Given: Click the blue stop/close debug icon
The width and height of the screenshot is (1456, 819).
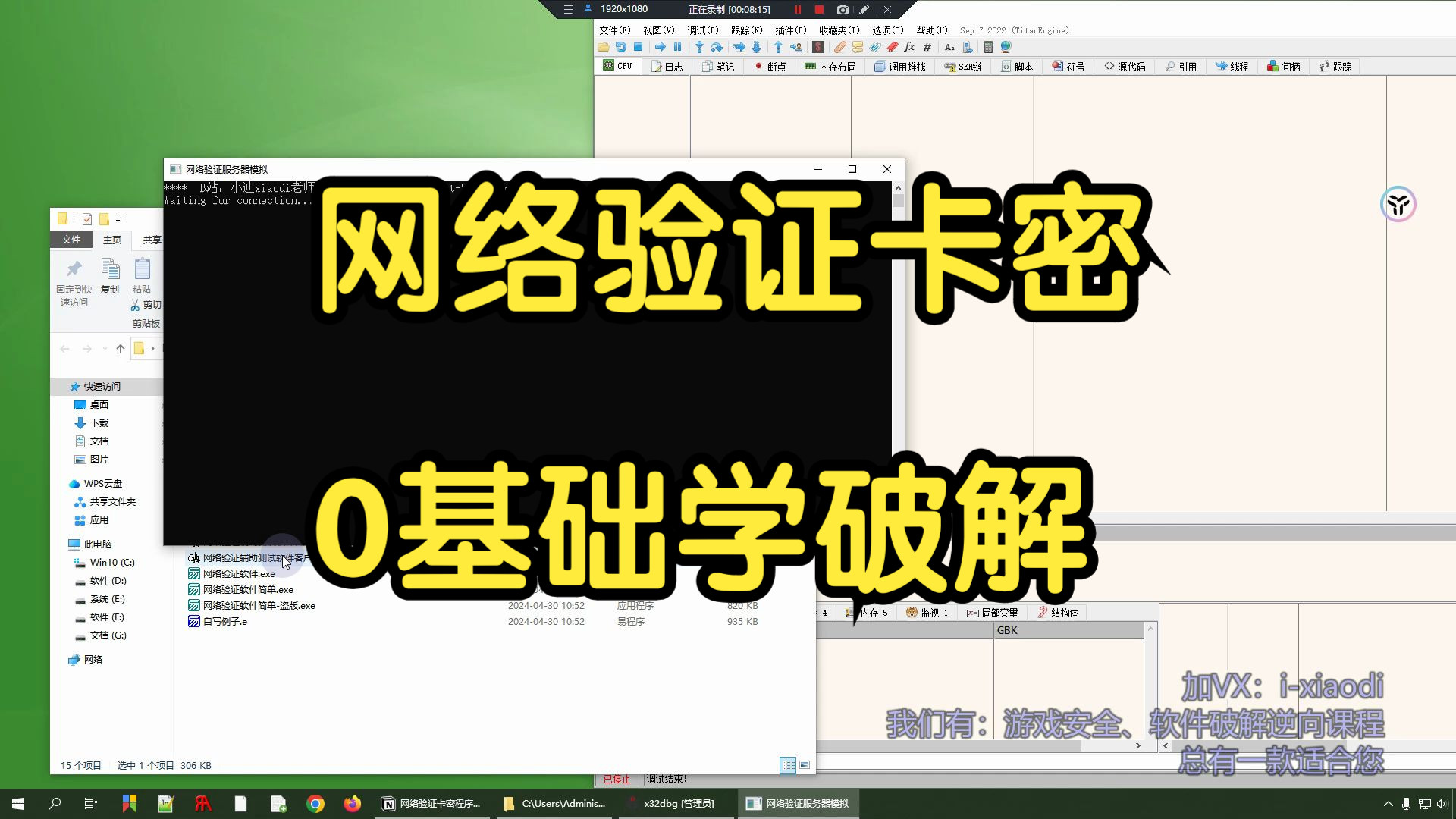Looking at the screenshot, I should tap(638, 47).
